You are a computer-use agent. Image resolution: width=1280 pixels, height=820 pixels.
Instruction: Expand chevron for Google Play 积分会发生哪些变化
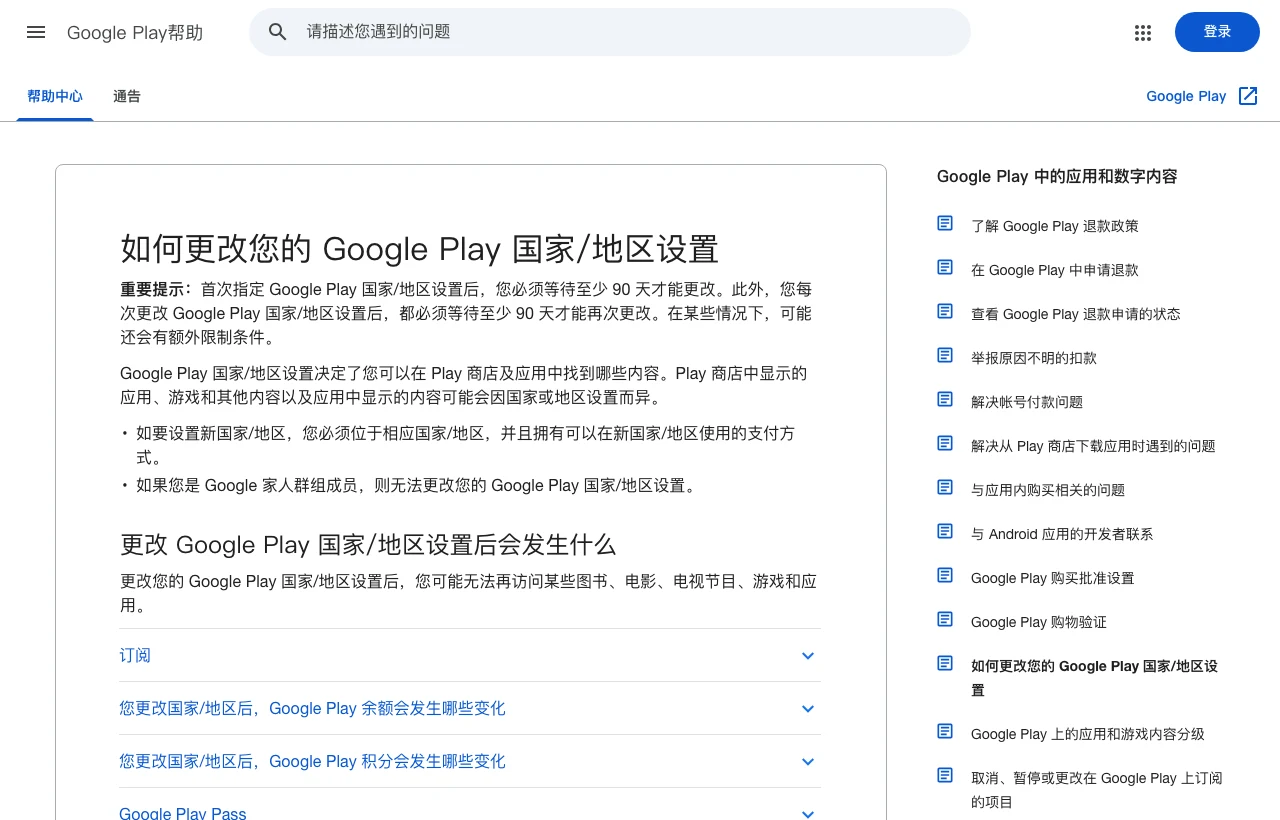808,762
